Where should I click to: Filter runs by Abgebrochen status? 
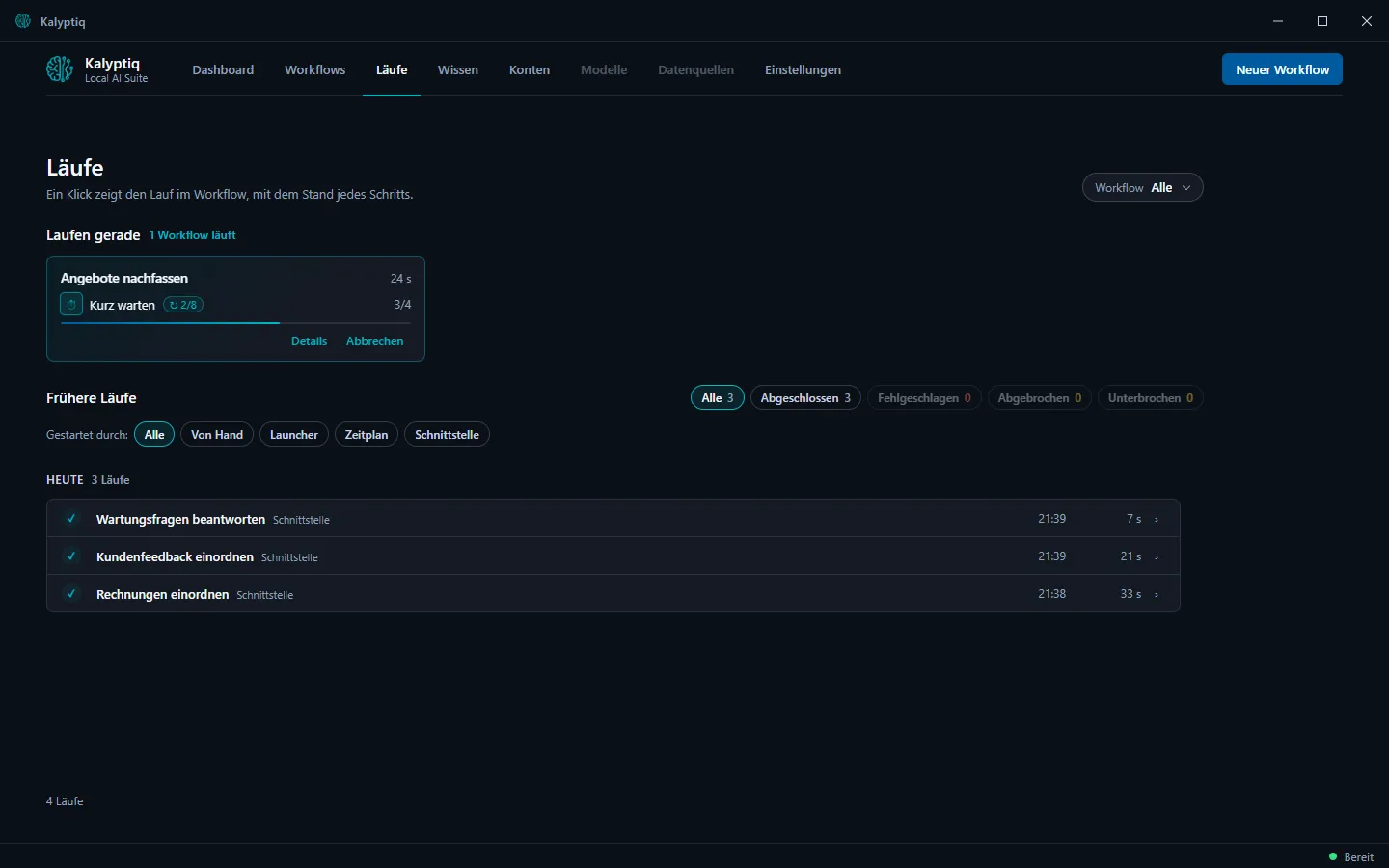[1040, 398]
